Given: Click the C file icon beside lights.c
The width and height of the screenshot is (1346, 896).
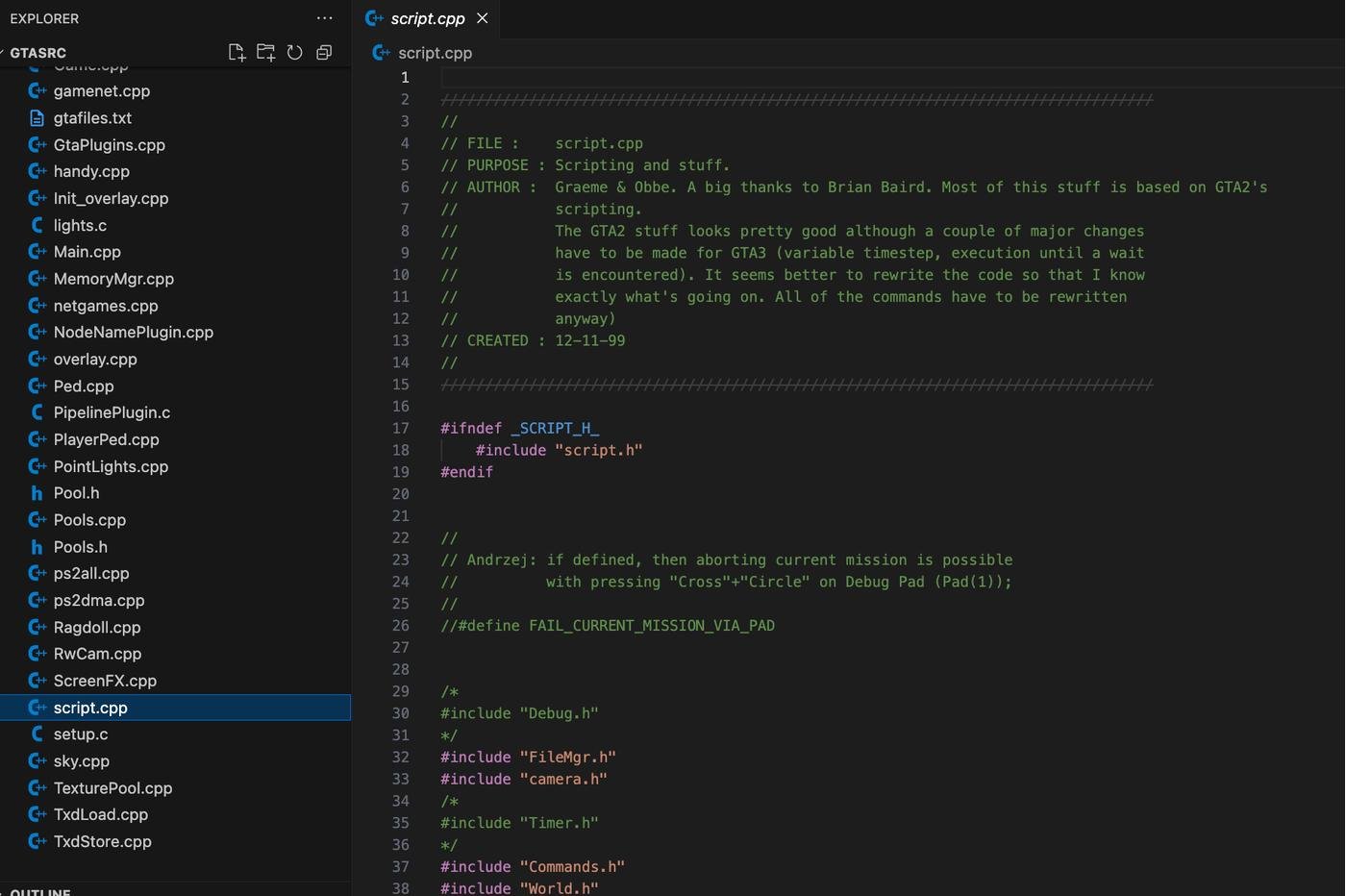Looking at the screenshot, I should tap(37, 225).
